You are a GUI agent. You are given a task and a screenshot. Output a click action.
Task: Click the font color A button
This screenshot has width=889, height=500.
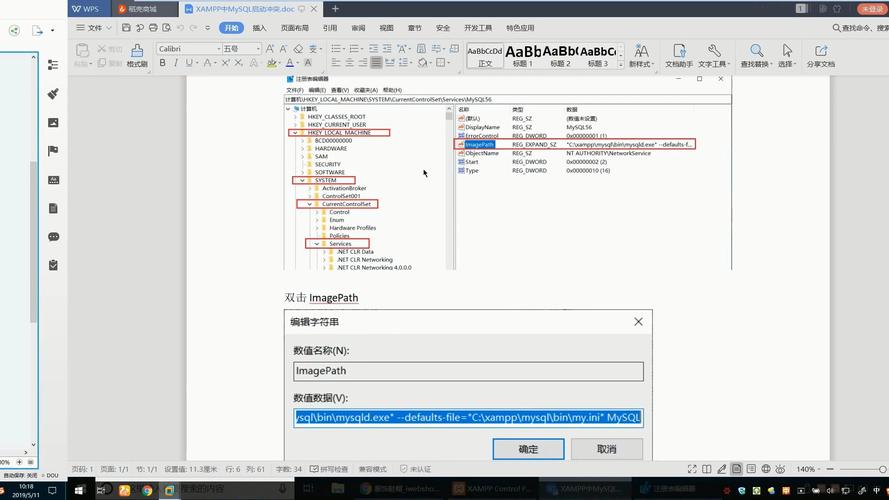pos(289,63)
